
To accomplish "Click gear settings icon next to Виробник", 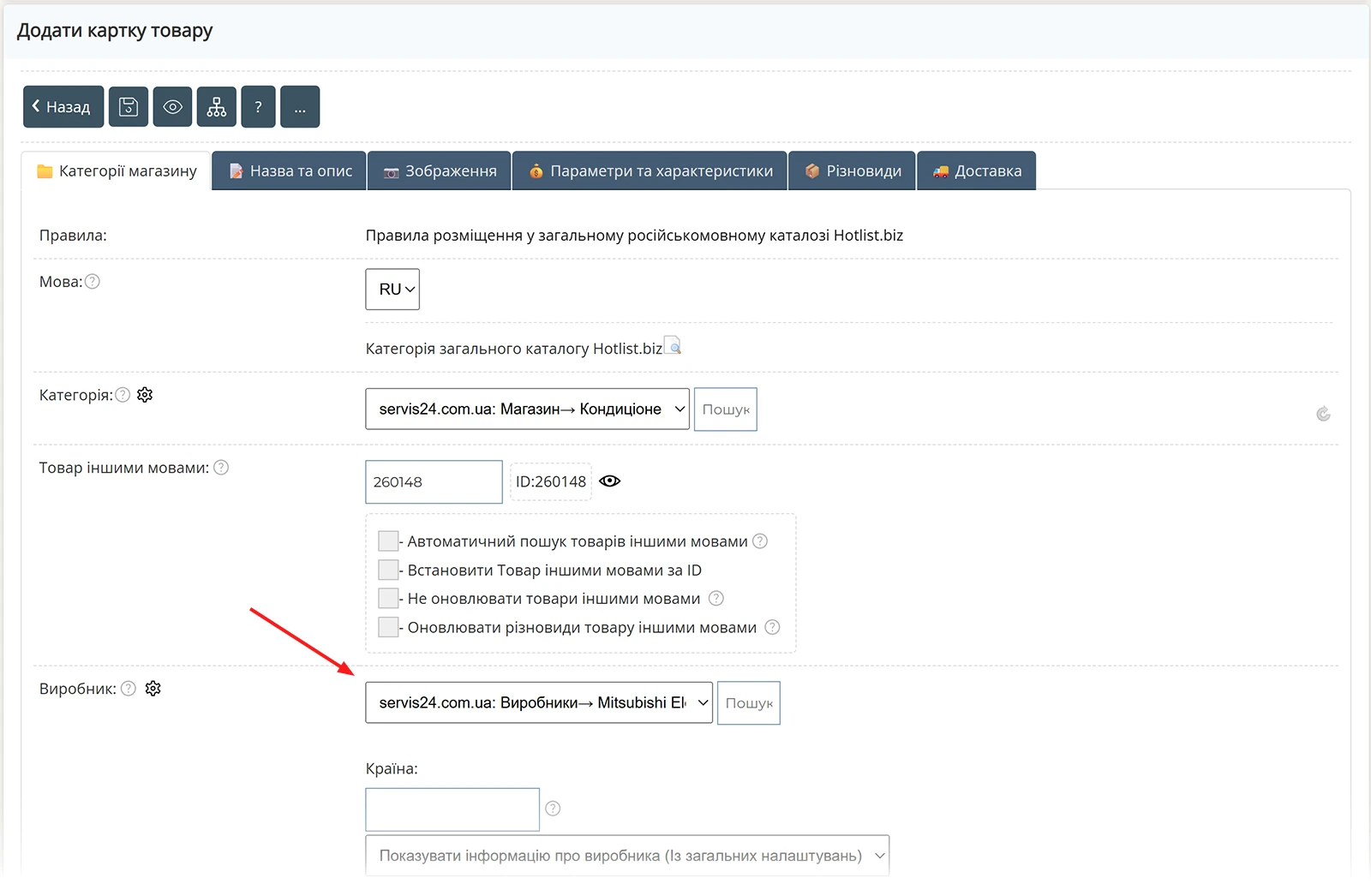I will [x=153, y=689].
